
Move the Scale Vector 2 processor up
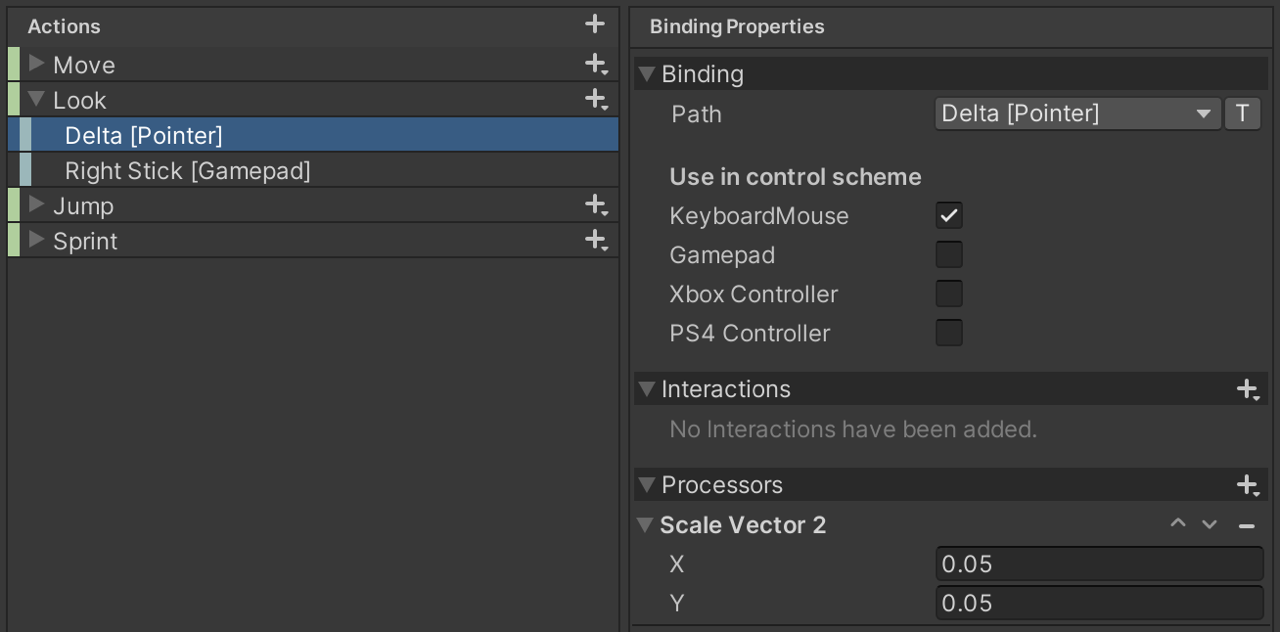[1178, 523]
